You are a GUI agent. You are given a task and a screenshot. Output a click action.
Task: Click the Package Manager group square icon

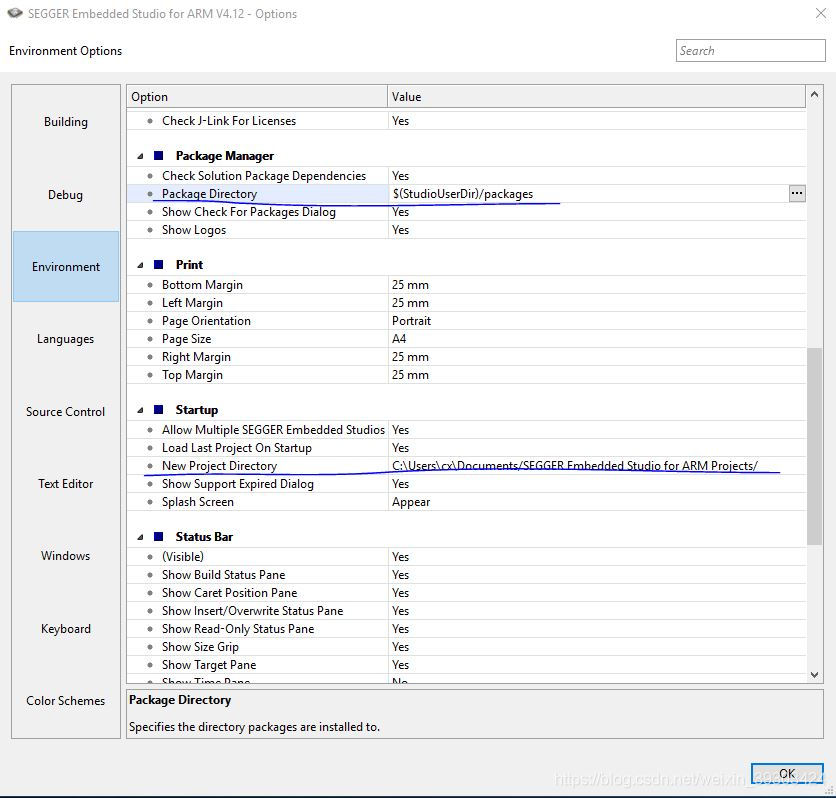(x=158, y=156)
